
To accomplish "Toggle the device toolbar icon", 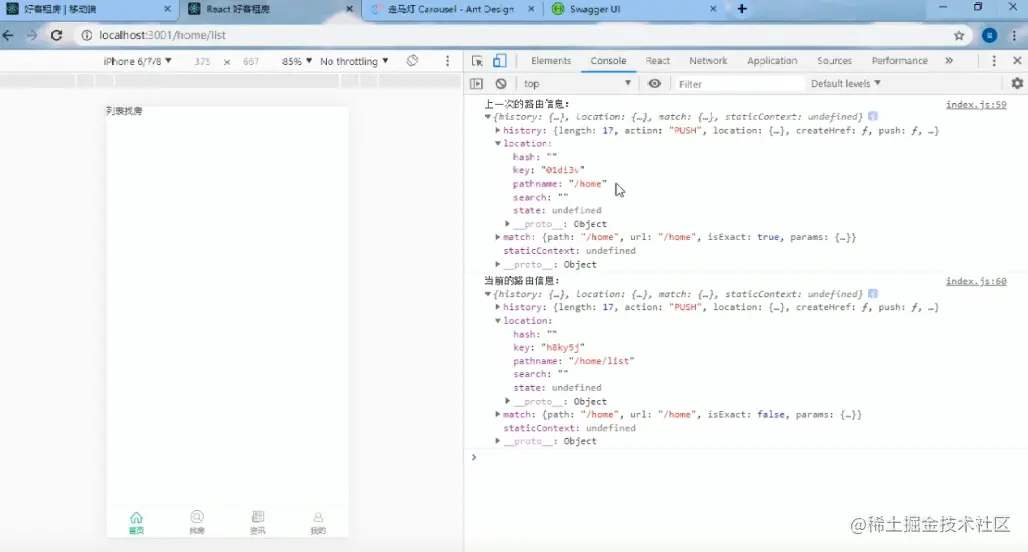I will click(500, 61).
